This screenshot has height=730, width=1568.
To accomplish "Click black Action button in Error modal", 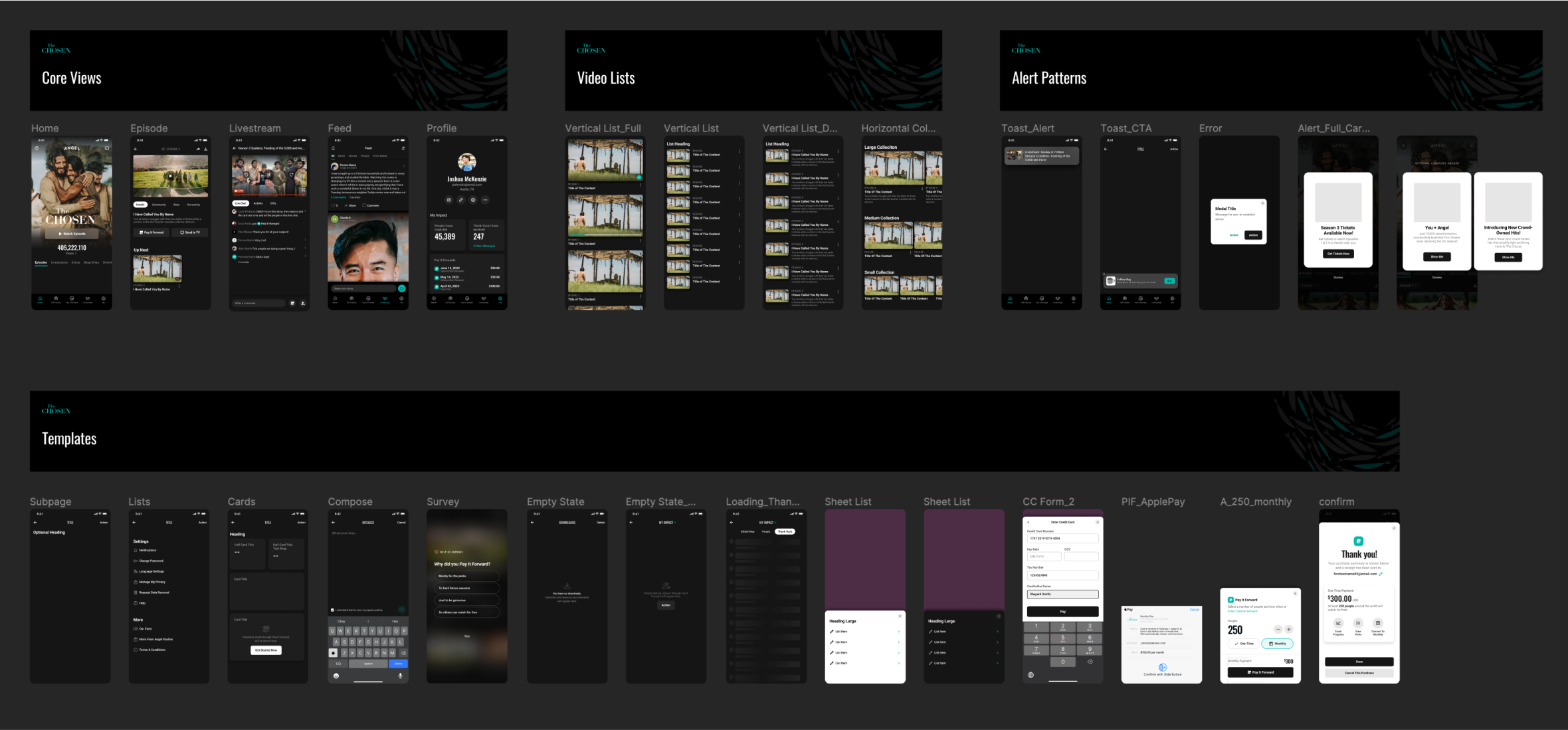I will [x=1253, y=235].
